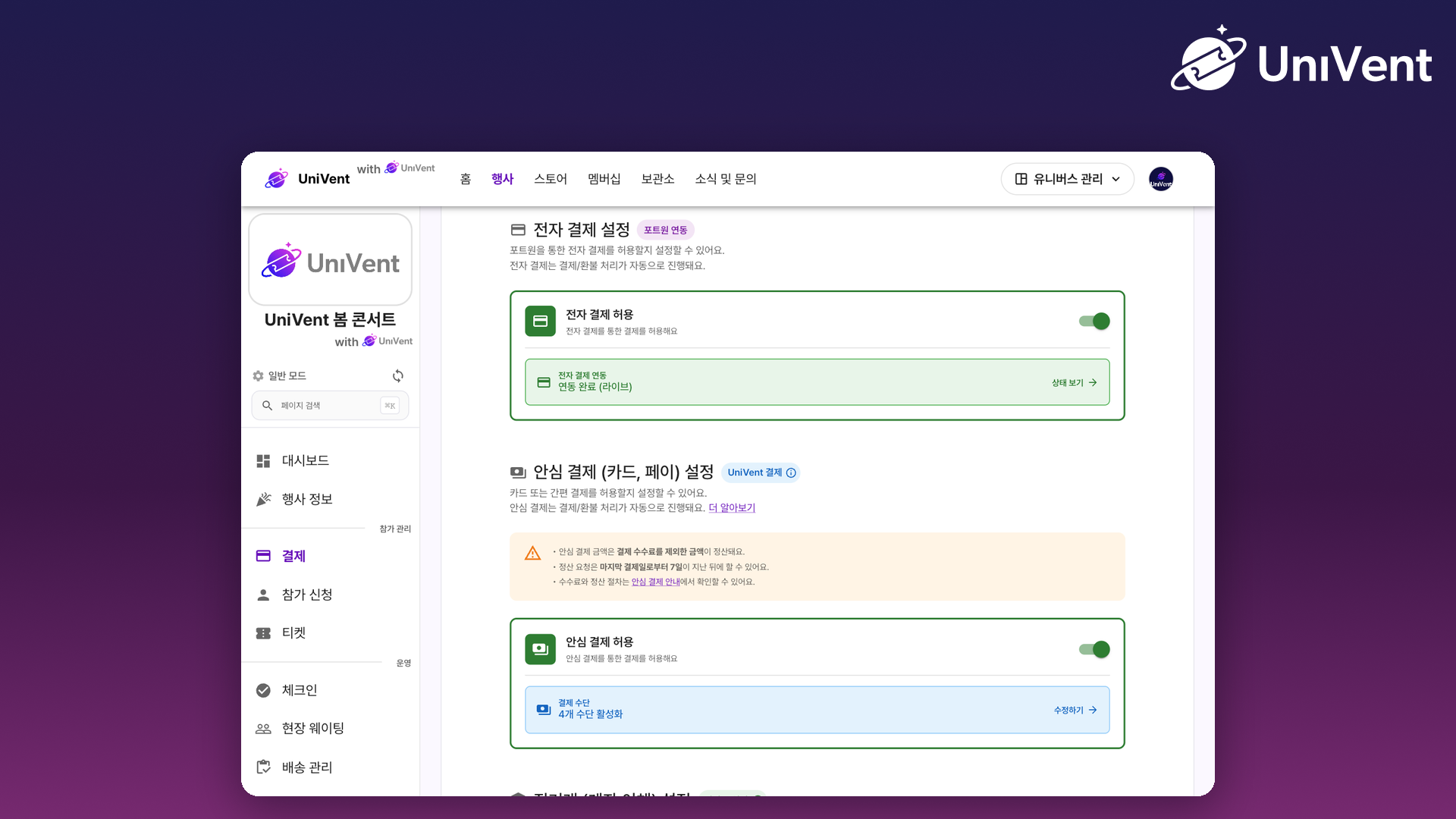This screenshot has height=819, width=1456.
Task: Click the UniVent 결제 badge
Action: point(761,472)
